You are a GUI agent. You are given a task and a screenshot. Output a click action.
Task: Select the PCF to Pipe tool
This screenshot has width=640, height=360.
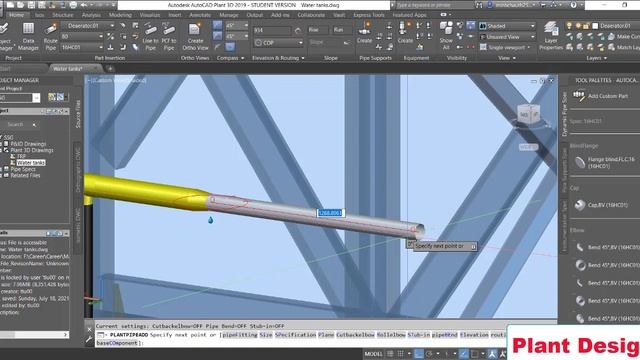(169, 37)
